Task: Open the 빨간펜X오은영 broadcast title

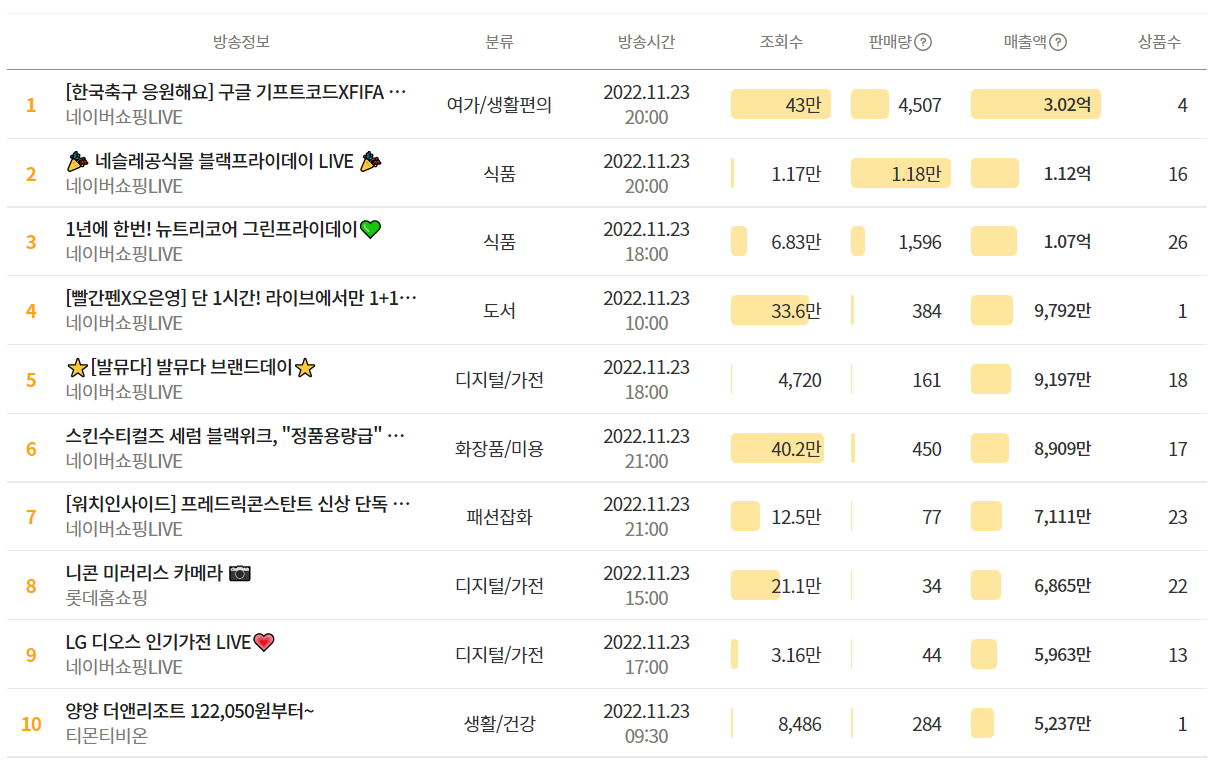Action: (x=241, y=298)
